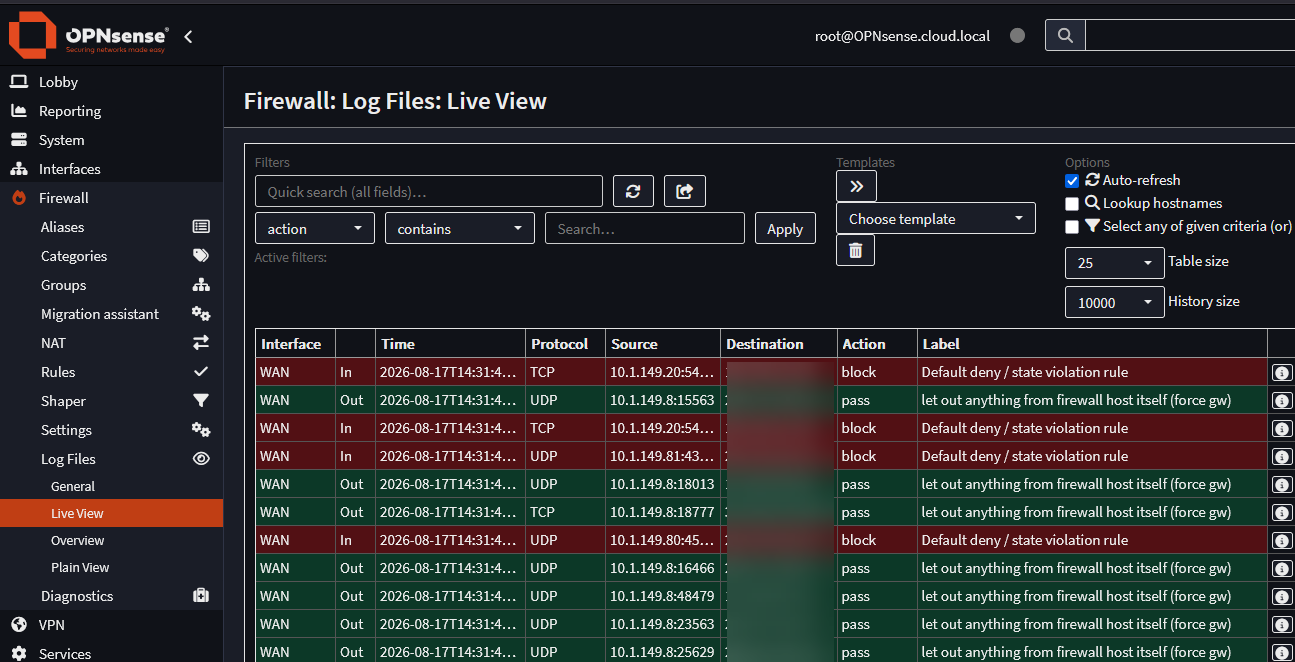Viewport: 1295px width, 662px height.
Task: Enable Select any of given criteria checkbox
Action: tap(1072, 227)
